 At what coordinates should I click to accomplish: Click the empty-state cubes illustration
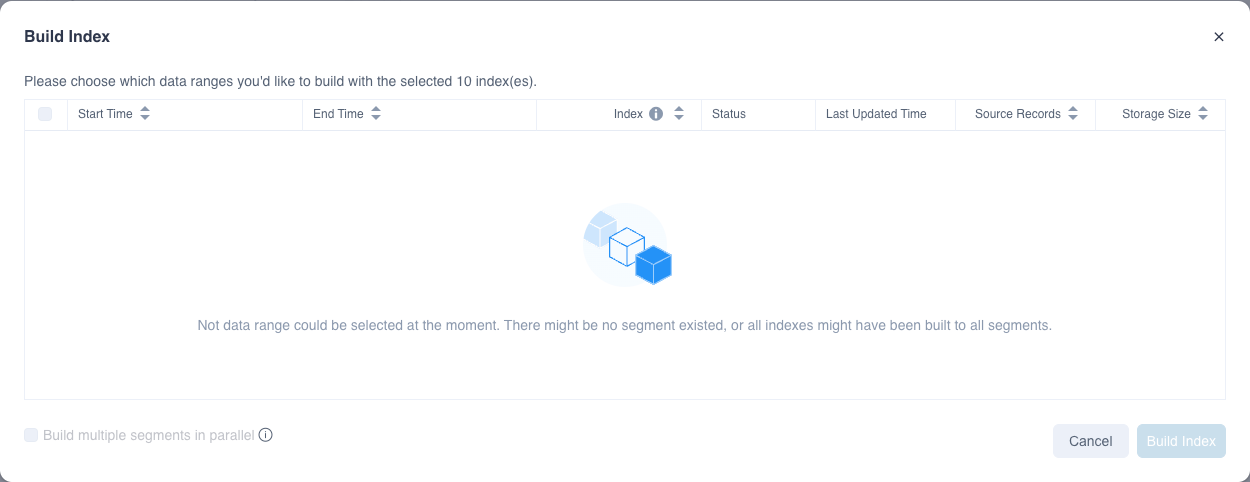(x=627, y=244)
